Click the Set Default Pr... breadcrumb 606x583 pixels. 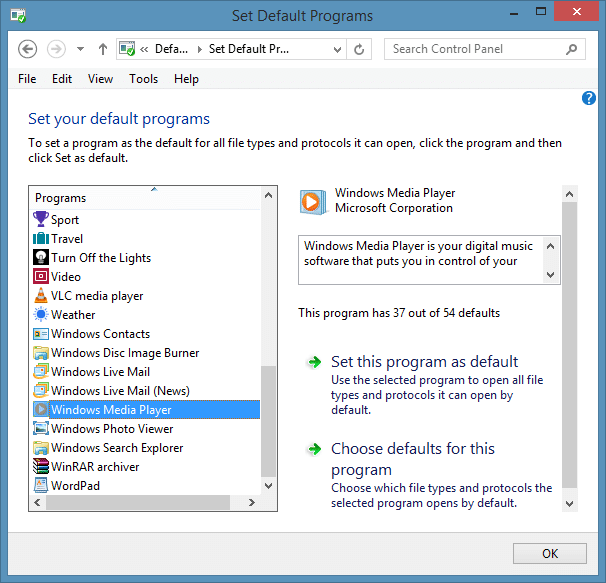(249, 49)
